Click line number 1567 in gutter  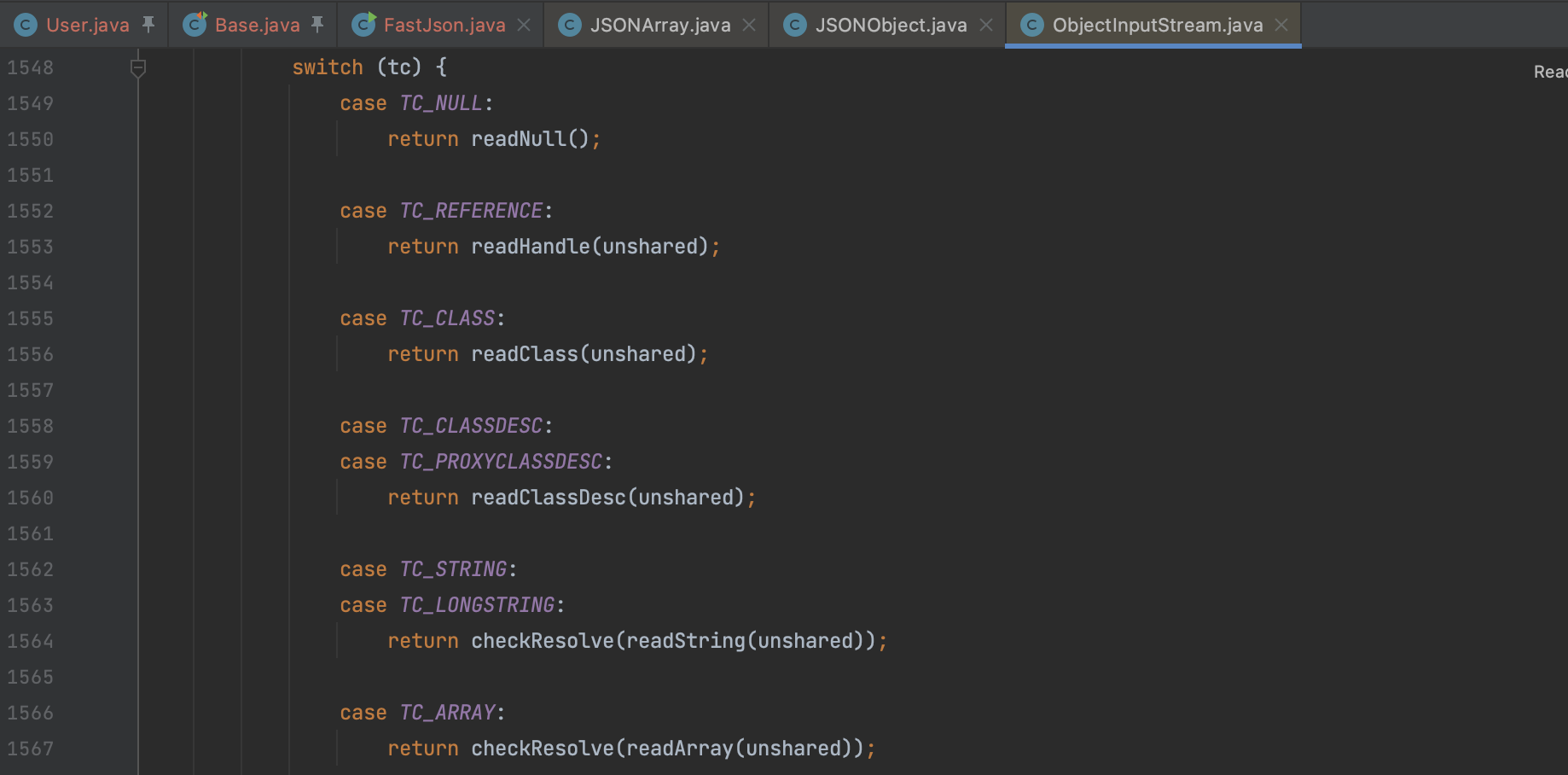[x=31, y=749]
